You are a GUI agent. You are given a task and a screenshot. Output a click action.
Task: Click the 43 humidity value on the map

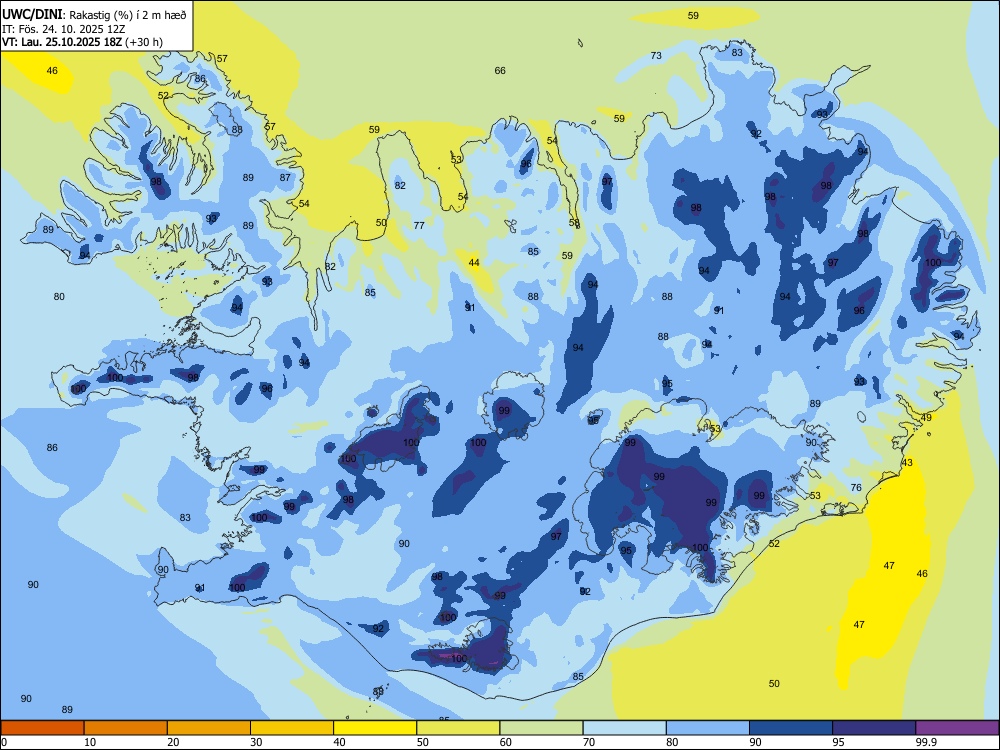click(x=907, y=463)
